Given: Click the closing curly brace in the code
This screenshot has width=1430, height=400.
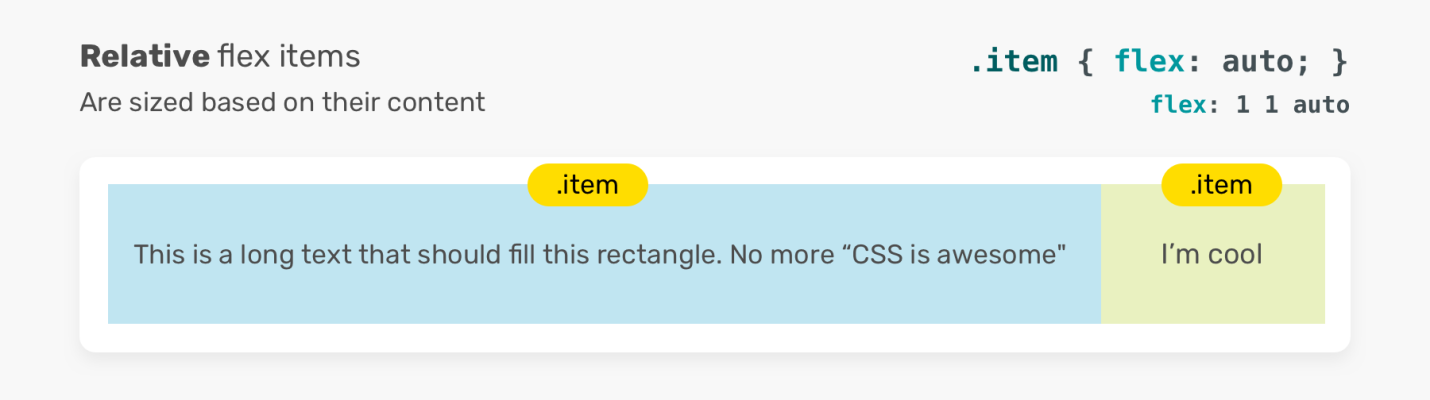Looking at the screenshot, I should click(1339, 62).
